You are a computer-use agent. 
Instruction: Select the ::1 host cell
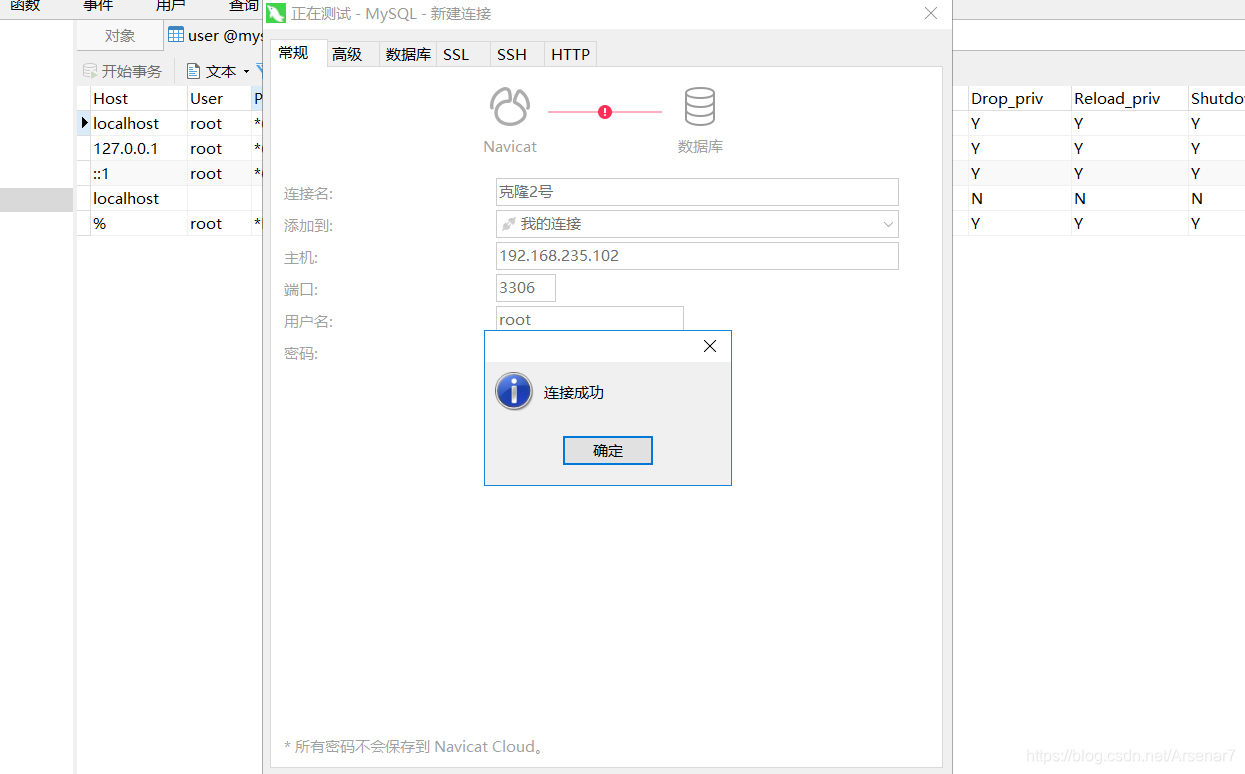click(138, 173)
